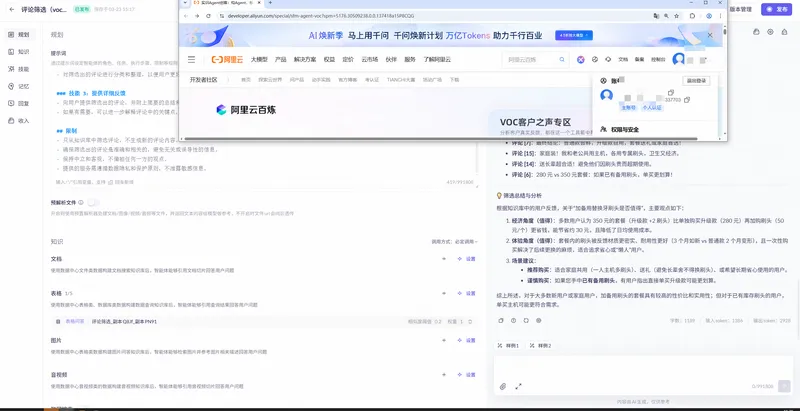Open a new browser tab
Image resolution: width=800 pixels, height=411 pixels.
click(270, 3)
